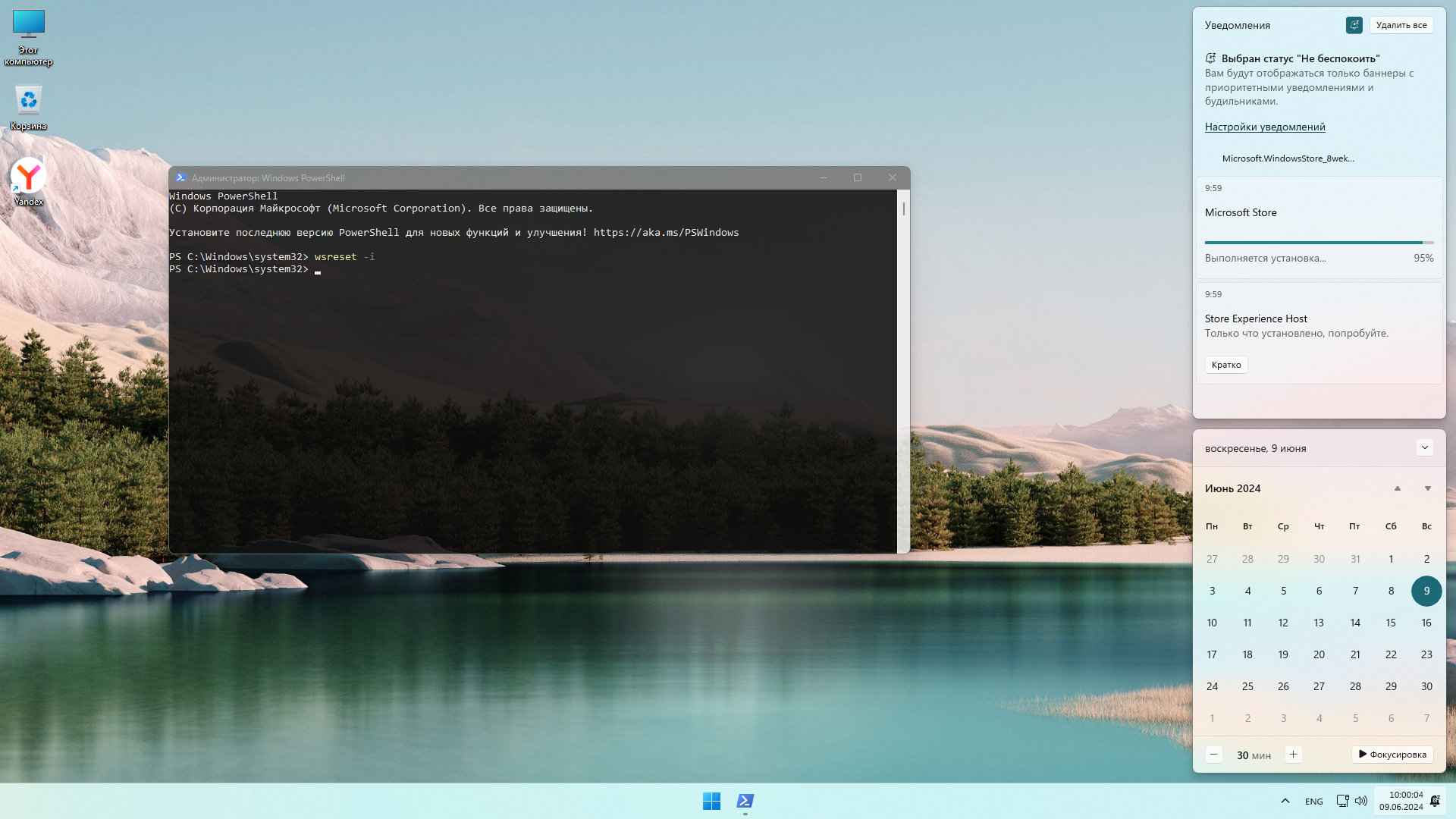Click the network icon in the system tray
The image size is (1456, 819).
pyautogui.click(x=1343, y=801)
